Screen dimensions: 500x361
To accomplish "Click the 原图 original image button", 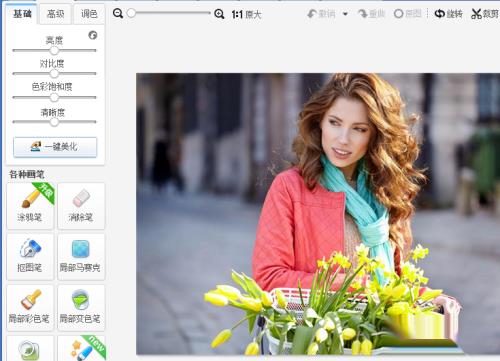I will pos(408,14).
